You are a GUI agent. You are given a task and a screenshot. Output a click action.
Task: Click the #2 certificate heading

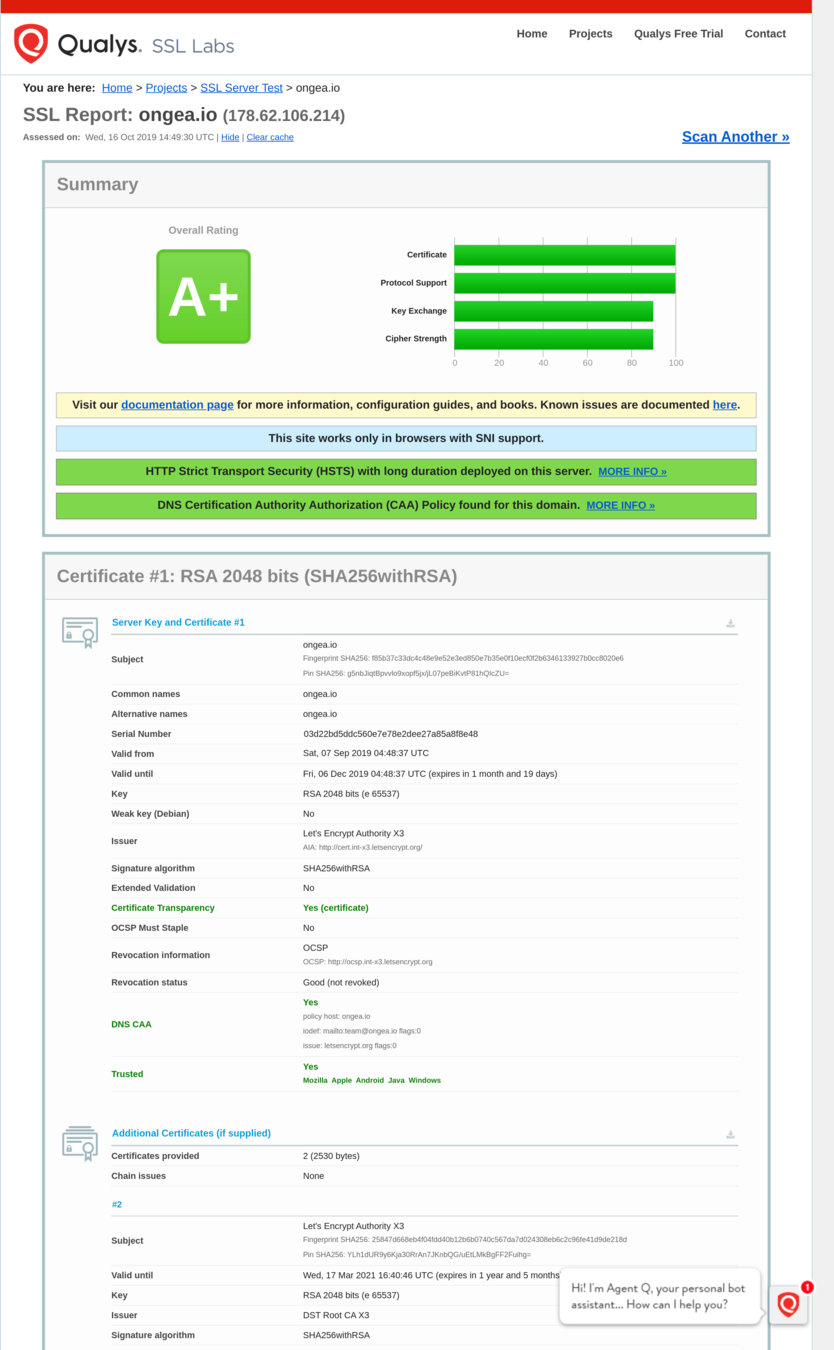point(117,1205)
